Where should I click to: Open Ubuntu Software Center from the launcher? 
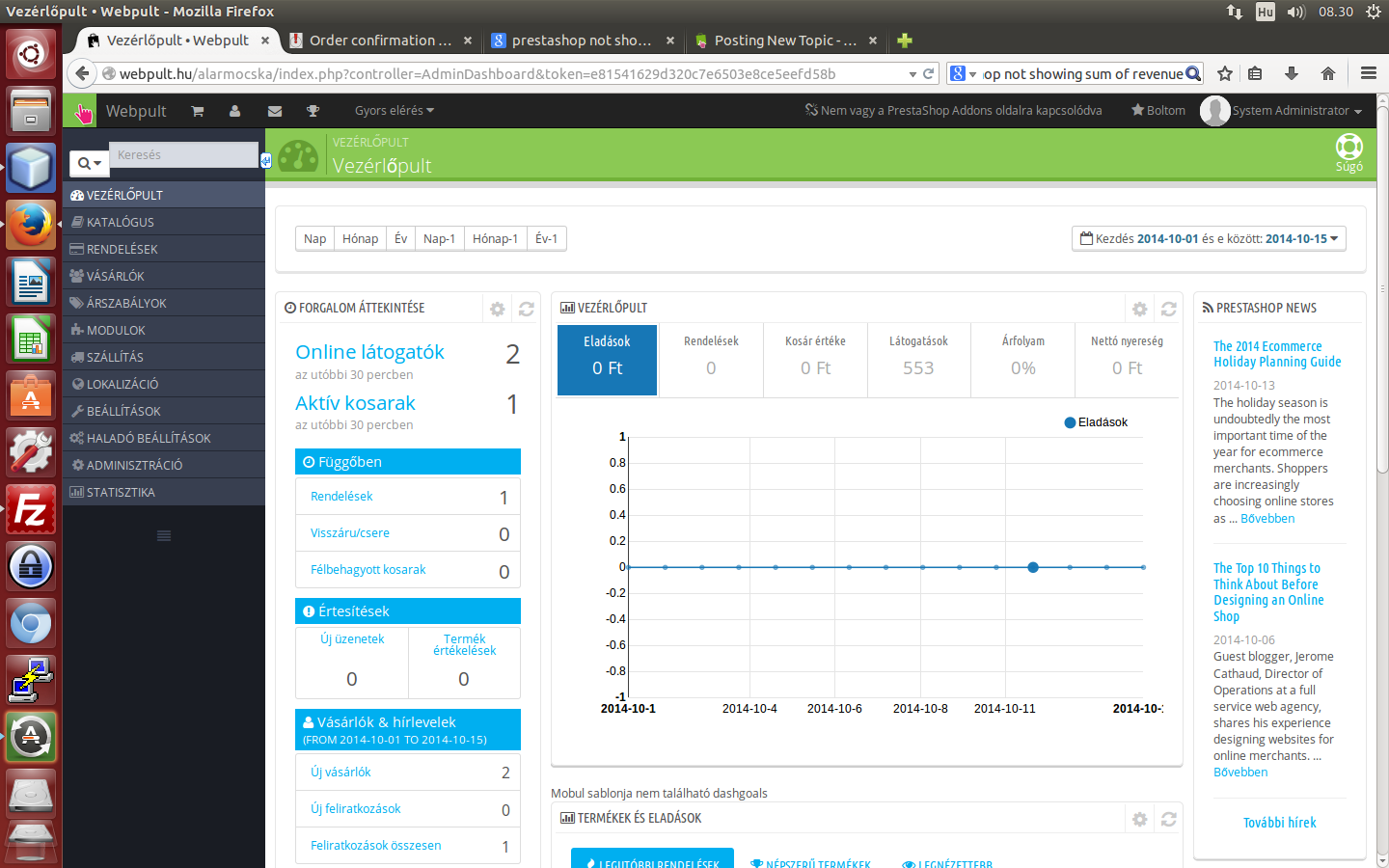(31, 395)
